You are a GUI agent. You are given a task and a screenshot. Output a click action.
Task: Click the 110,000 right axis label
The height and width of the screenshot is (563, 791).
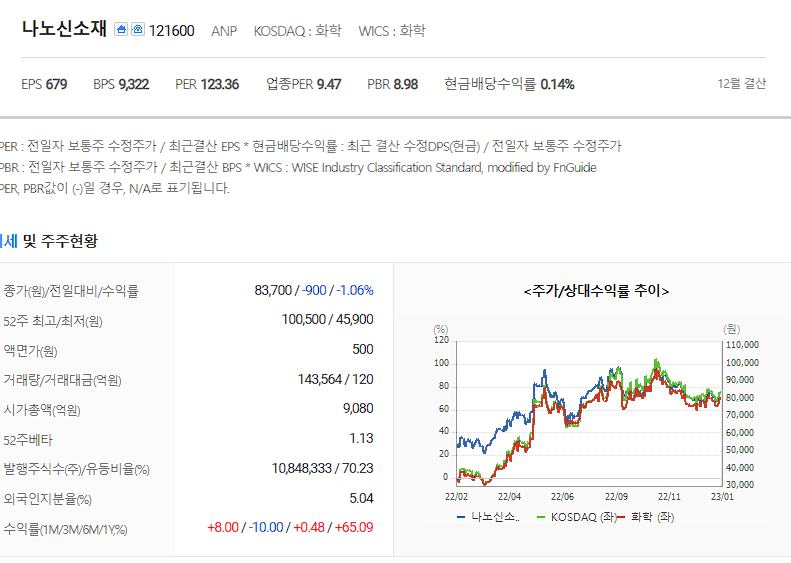click(742, 345)
